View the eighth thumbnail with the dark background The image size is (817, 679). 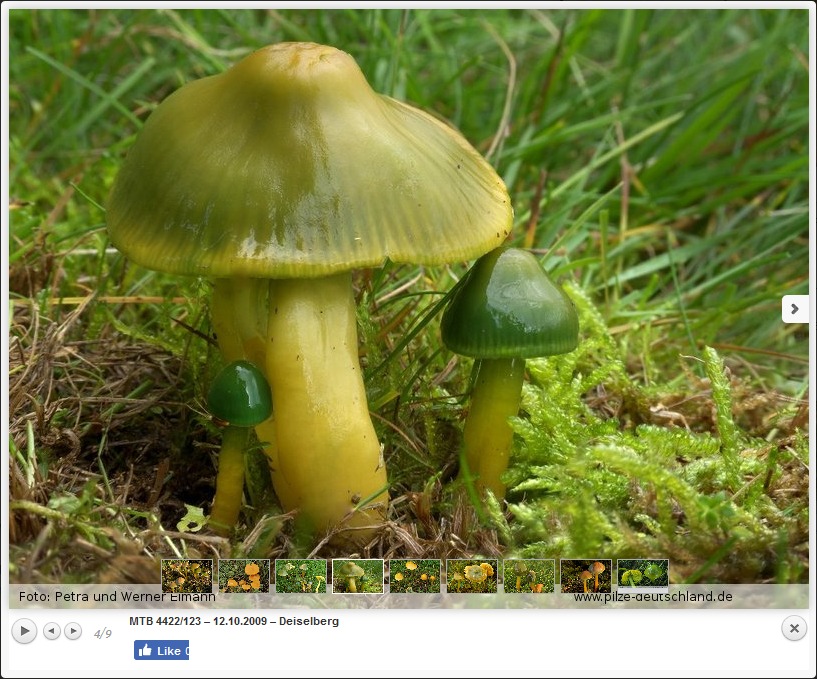[586, 576]
